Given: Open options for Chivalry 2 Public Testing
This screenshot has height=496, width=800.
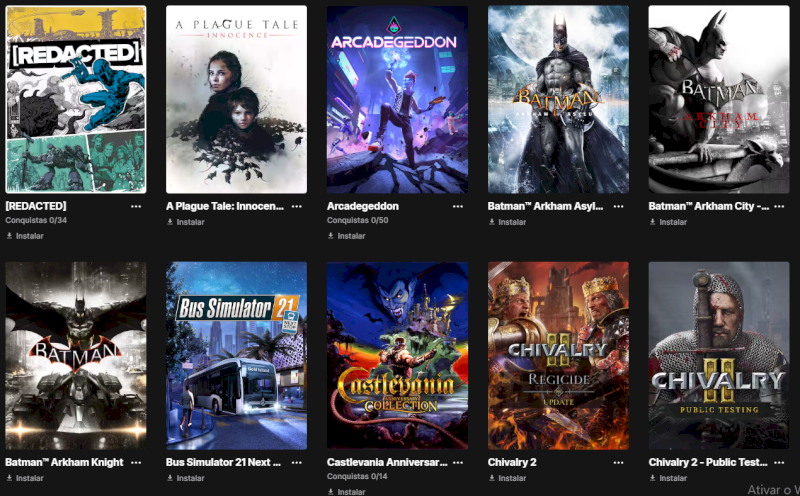Looking at the screenshot, I should (779, 462).
